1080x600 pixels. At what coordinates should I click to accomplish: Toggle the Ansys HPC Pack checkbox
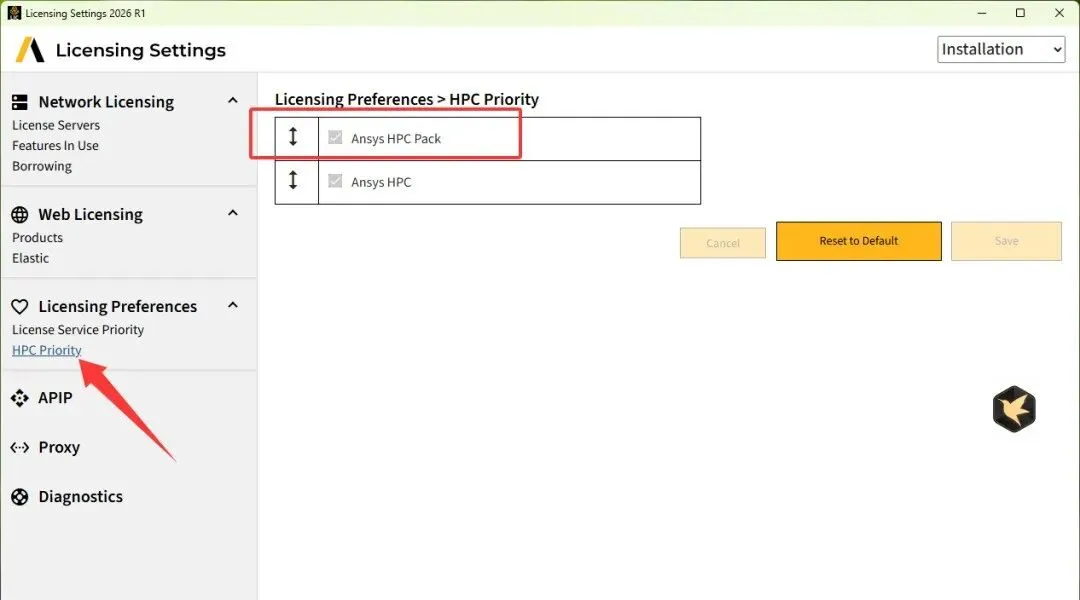pyautogui.click(x=335, y=137)
